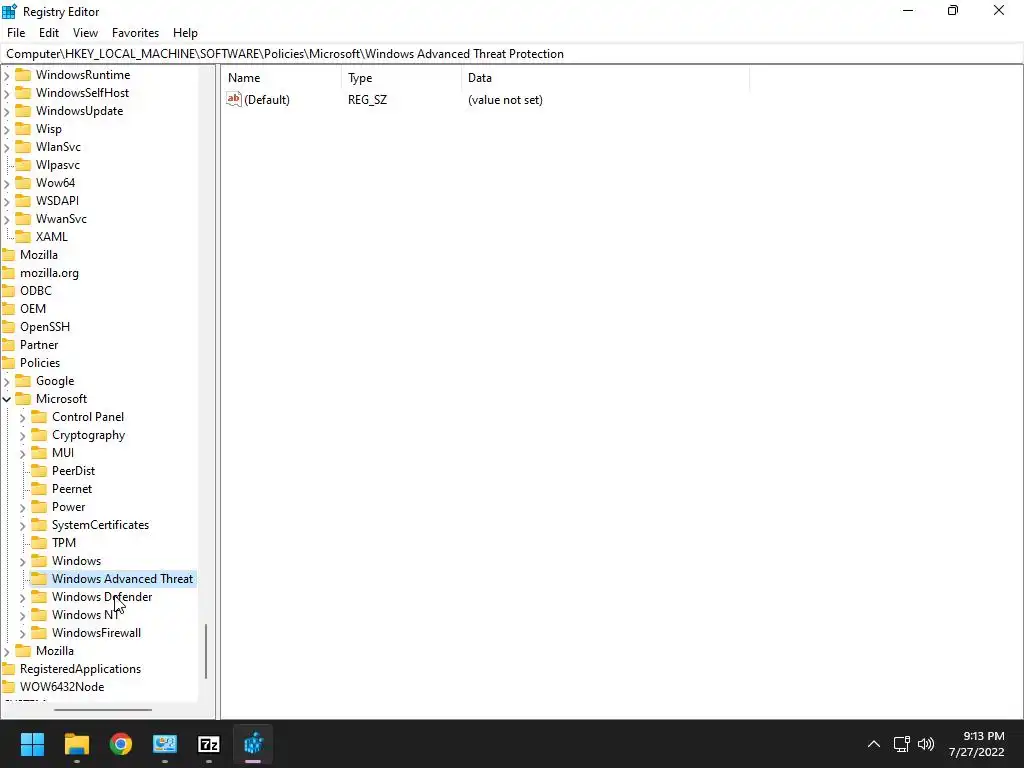
Task: Click the (value not set) data cell
Action: pyautogui.click(x=505, y=100)
